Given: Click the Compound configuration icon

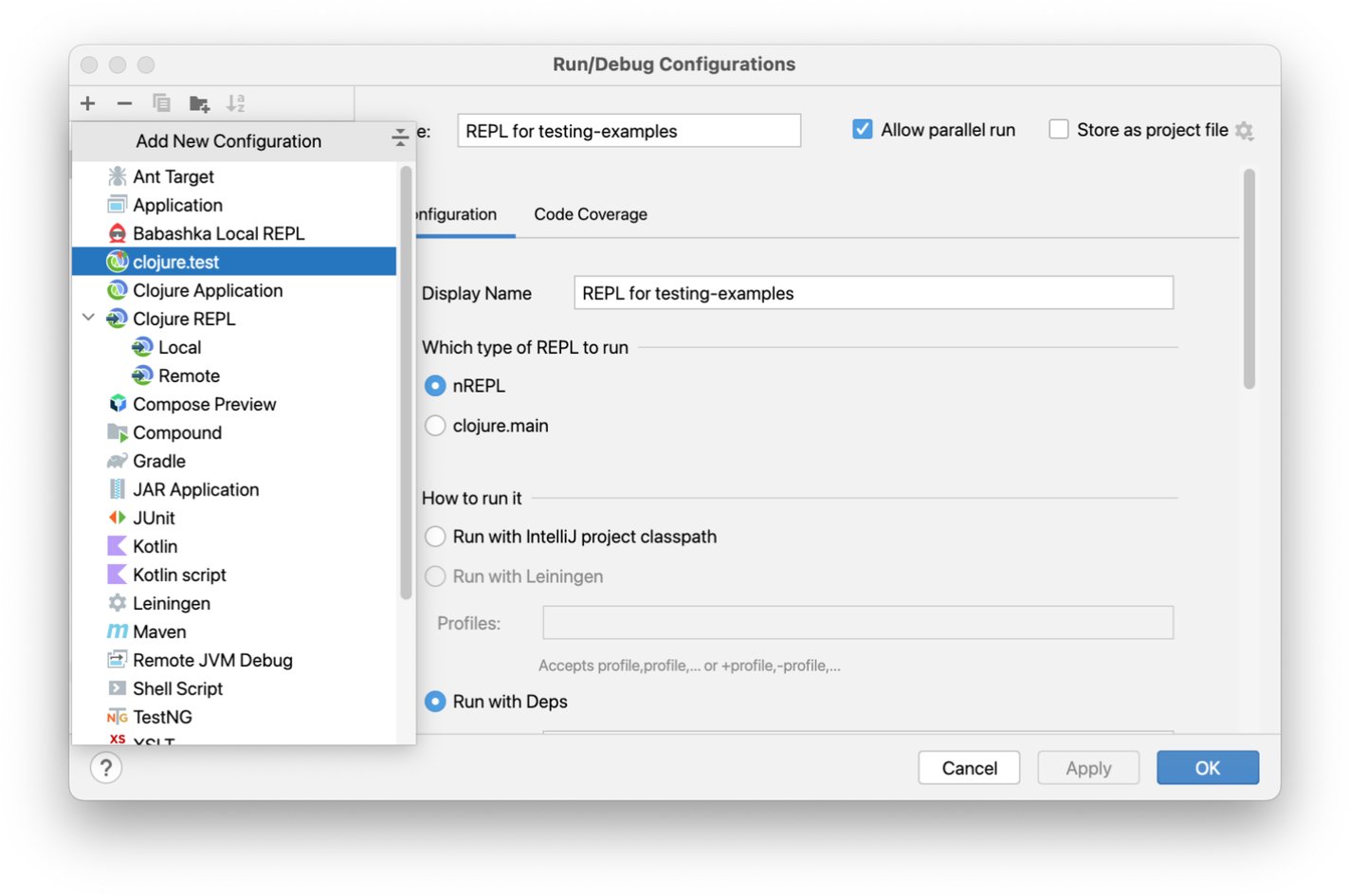Looking at the screenshot, I should tap(117, 432).
